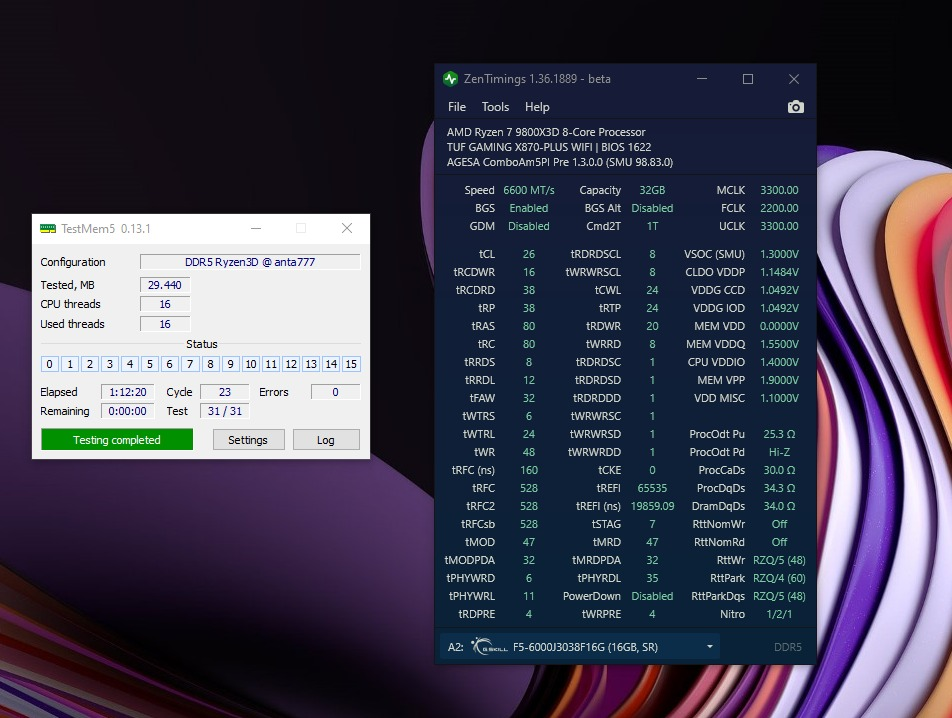Click the RttPark value RZQ/4 (60)
The height and width of the screenshot is (718, 952).
[779, 578]
